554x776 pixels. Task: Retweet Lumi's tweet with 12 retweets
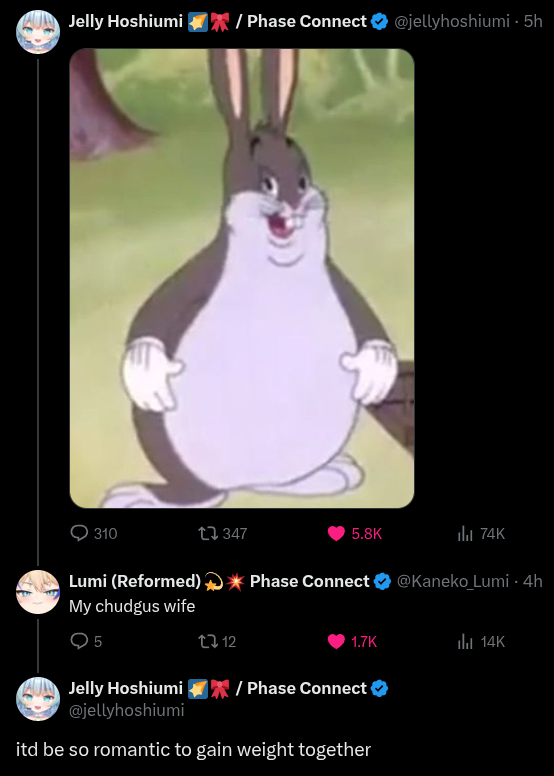click(206, 641)
